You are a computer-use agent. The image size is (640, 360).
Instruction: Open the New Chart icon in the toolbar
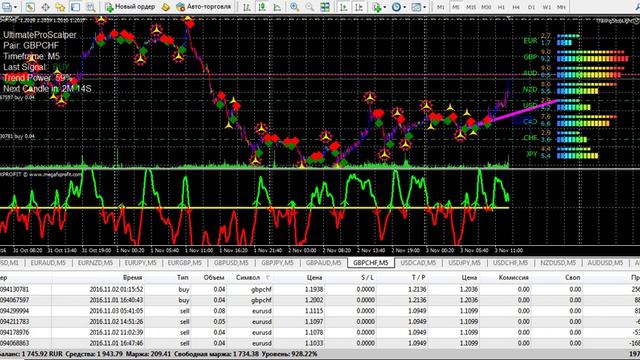tap(7, 7)
